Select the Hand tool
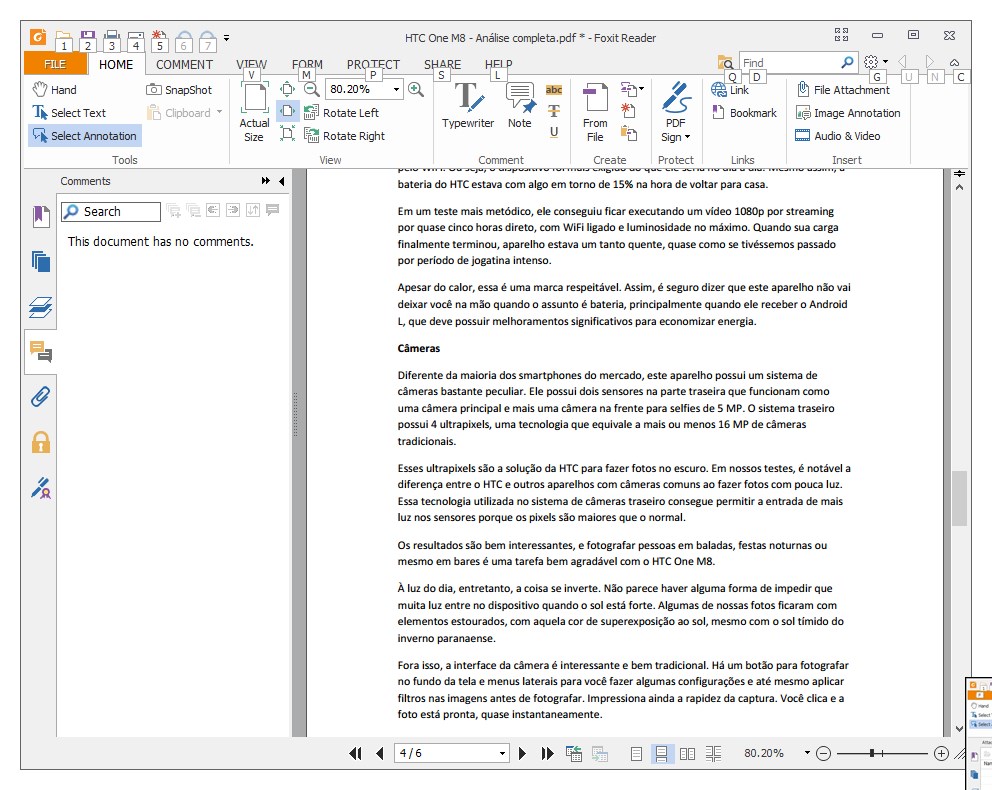This screenshot has width=992, height=790. tap(54, 90)
